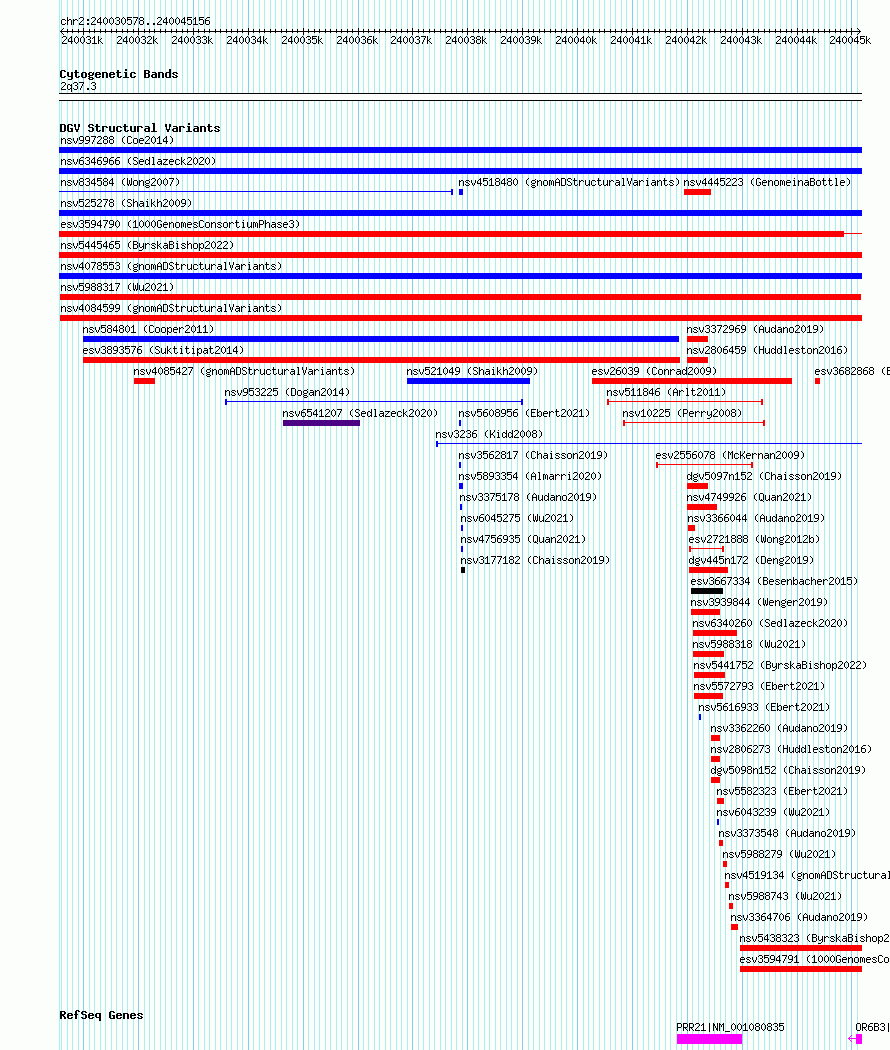Open esv3893576 (Suktitipat2014) variant
Screen dimensions: 890x1050
pos(163,350)
